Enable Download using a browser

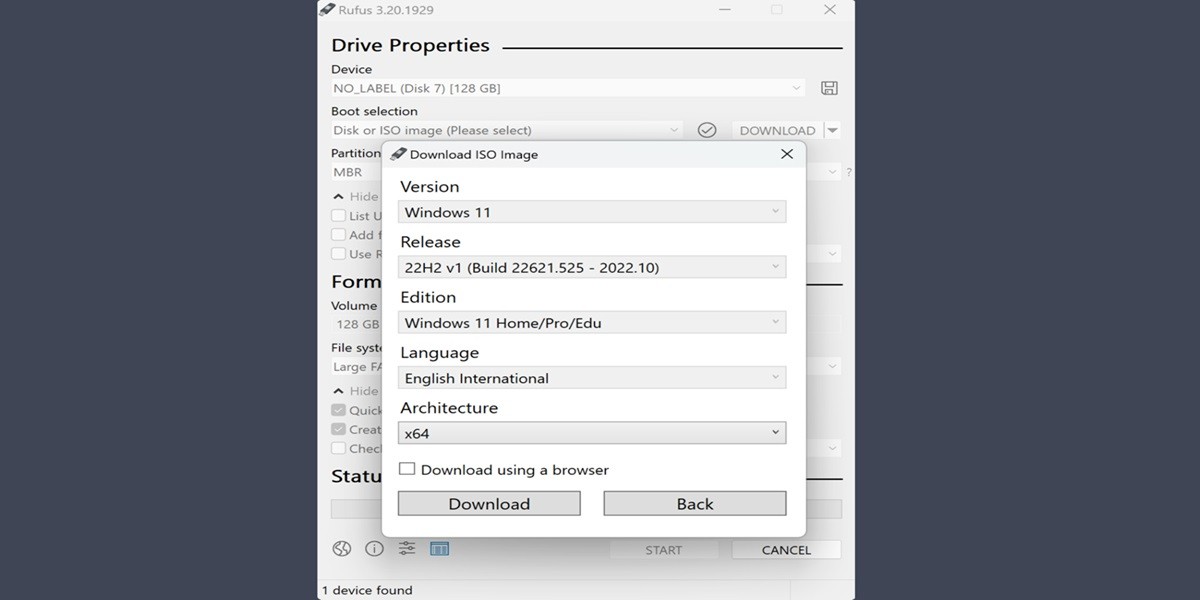(407, 468)
